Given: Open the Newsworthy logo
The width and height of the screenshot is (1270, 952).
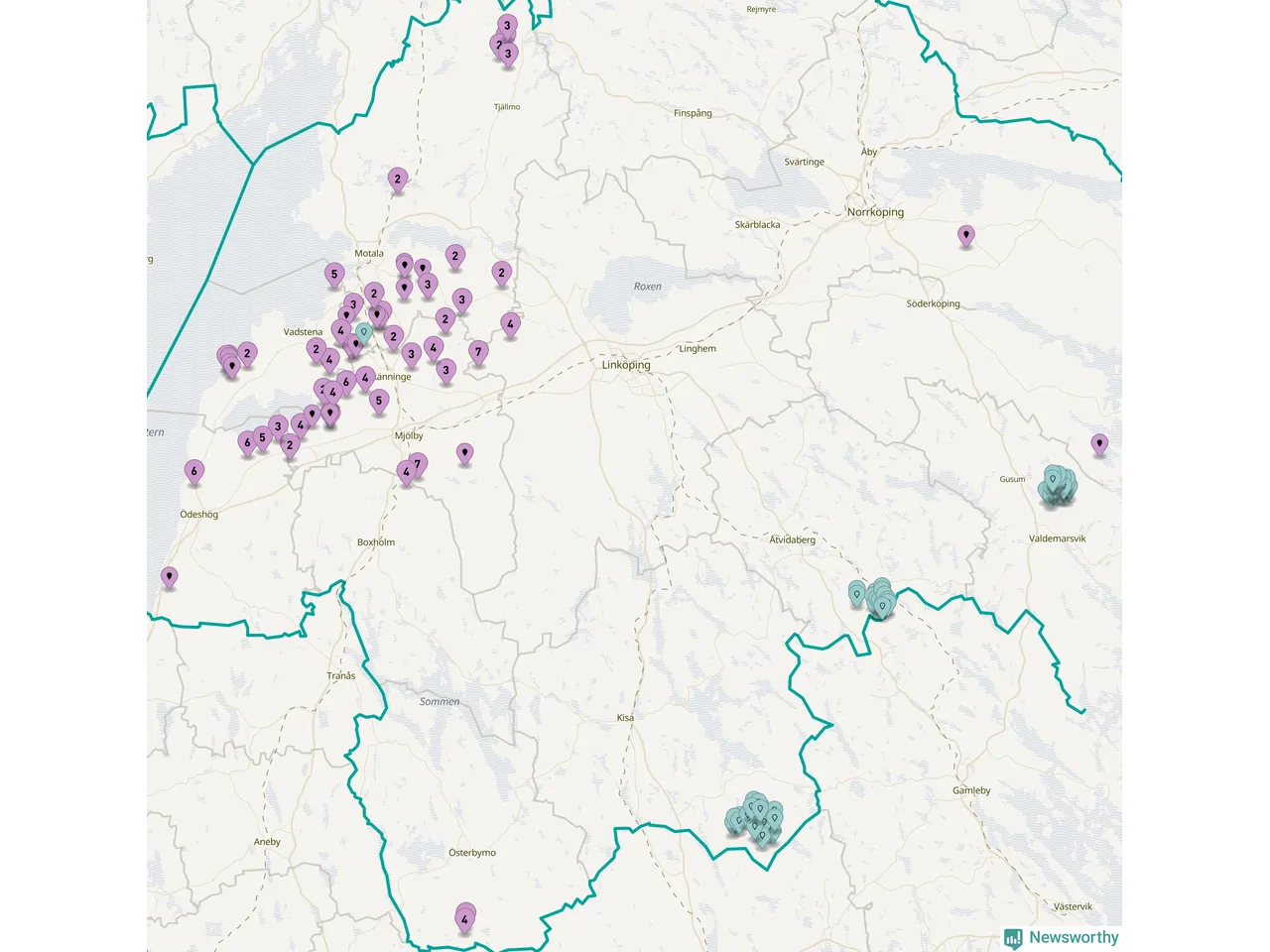Looking at the screenshot, I should 1062,938.
